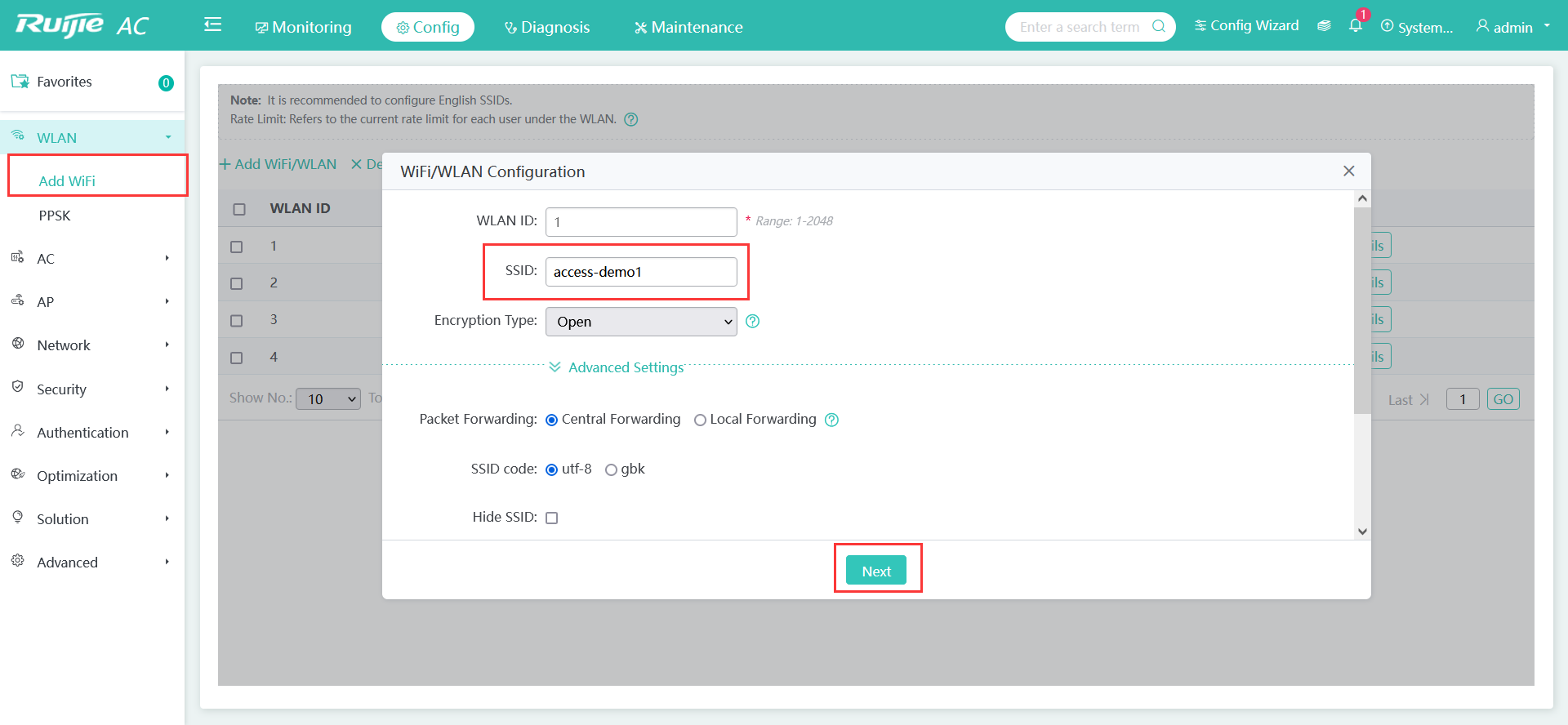The height and width of the screenshot is (725, 1568).
Task: Open PPSK page in sidebar
Action: [x=55, y=216]
